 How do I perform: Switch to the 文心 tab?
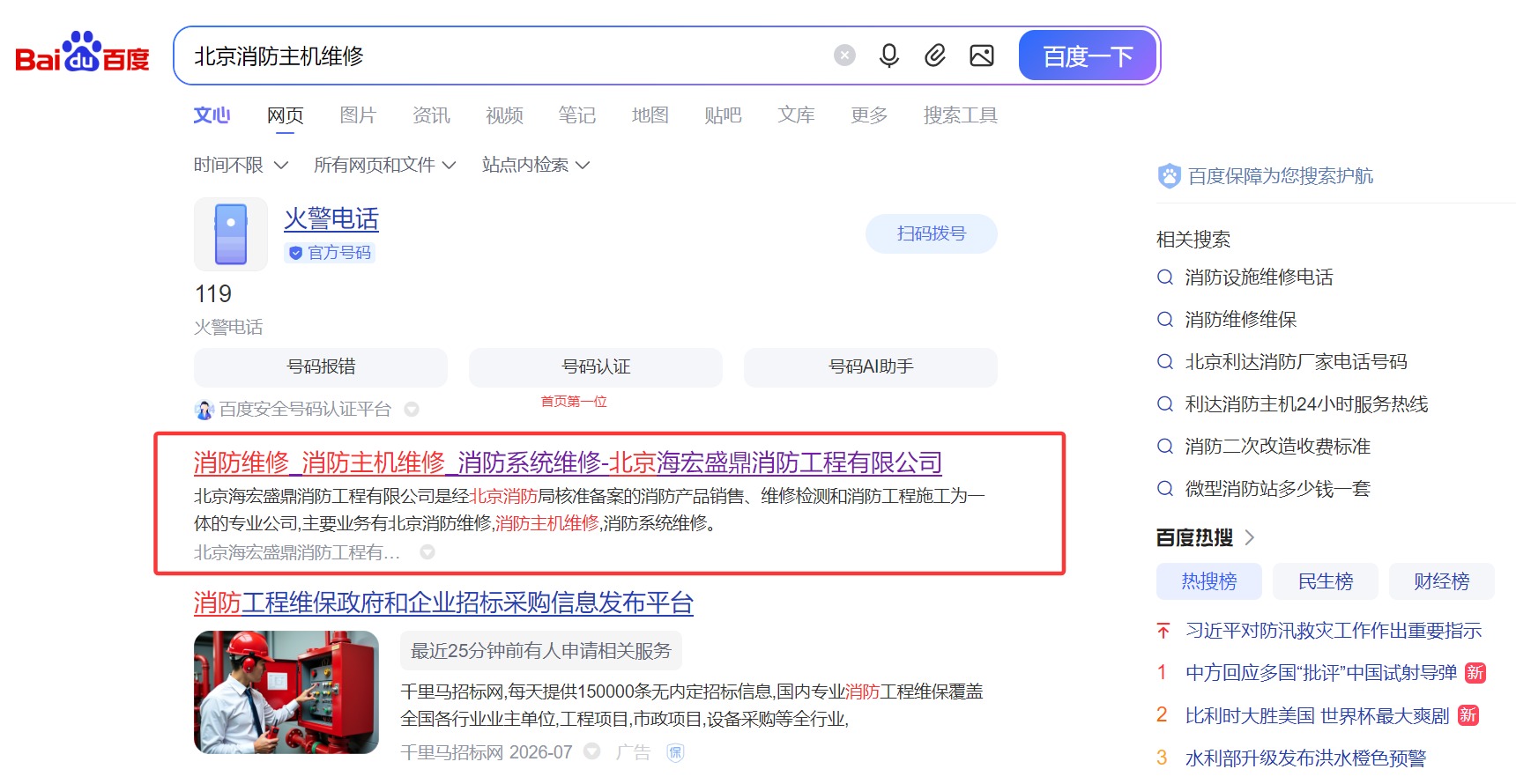tap(212, 115)
